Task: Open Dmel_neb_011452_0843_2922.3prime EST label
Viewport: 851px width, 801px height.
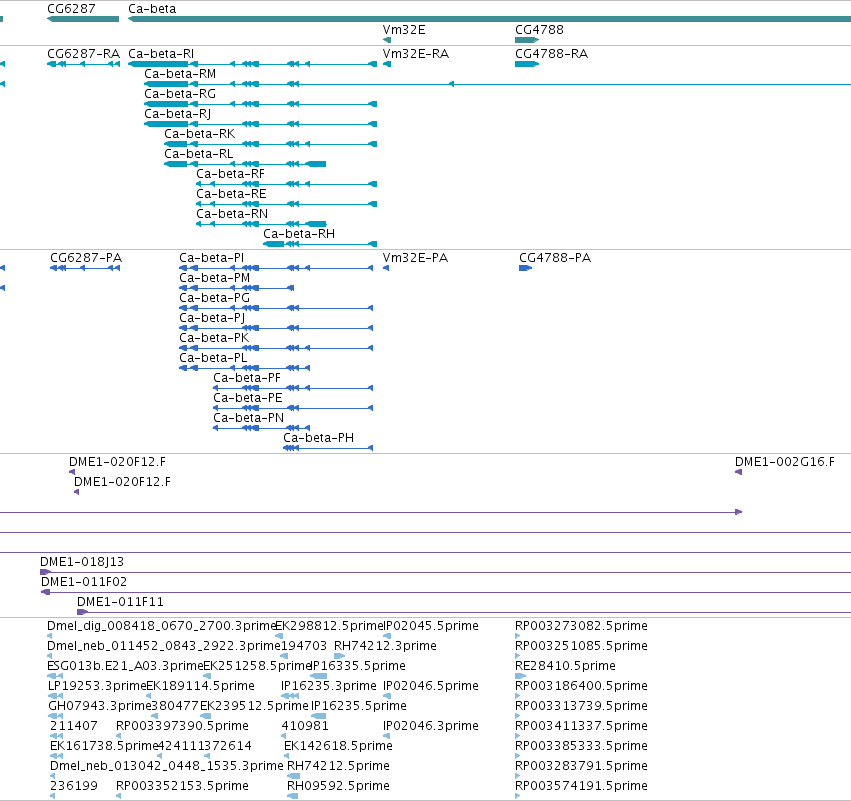Action: [163, 646]
